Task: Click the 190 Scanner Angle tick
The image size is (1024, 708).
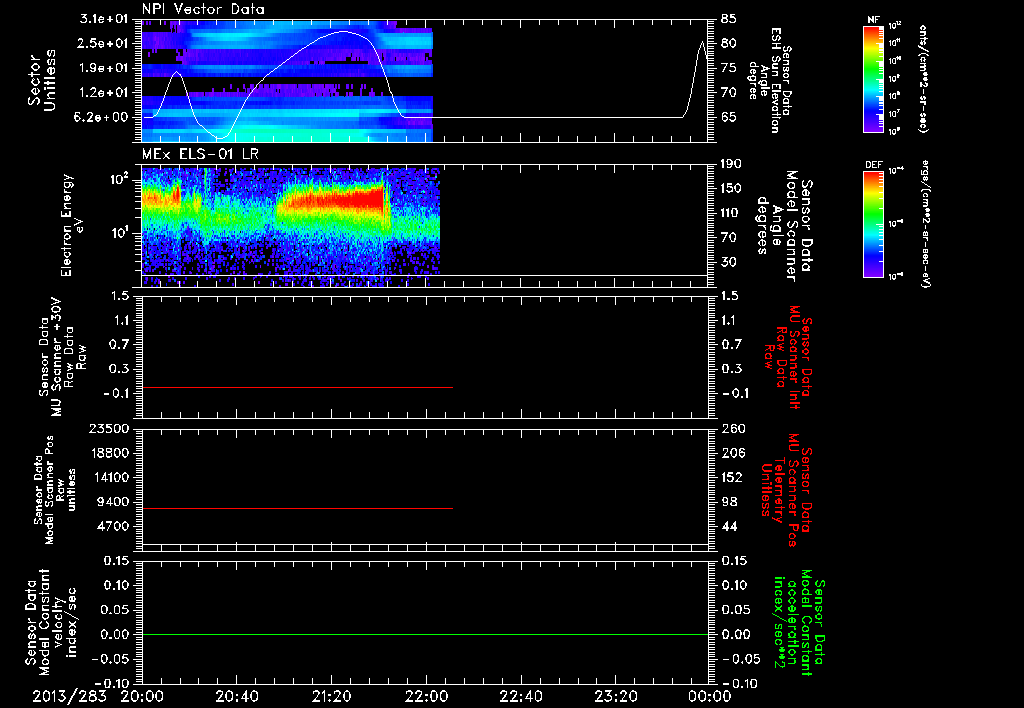Action: 731,164
